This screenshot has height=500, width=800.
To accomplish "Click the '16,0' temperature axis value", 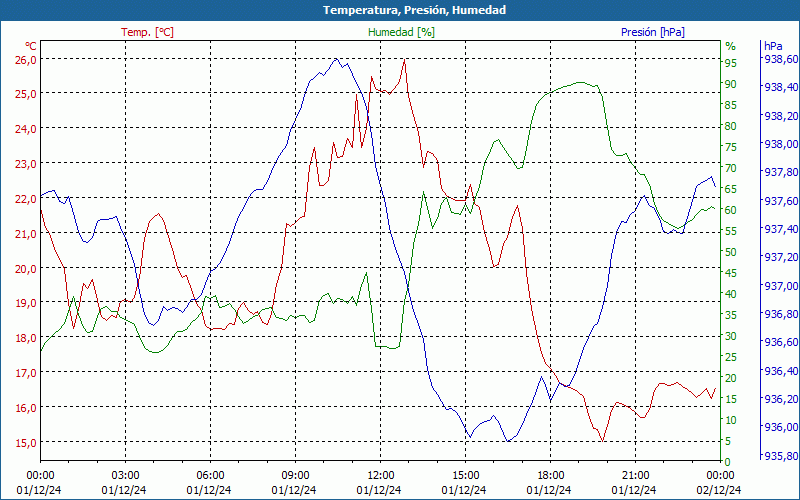I will pos(26,408).
